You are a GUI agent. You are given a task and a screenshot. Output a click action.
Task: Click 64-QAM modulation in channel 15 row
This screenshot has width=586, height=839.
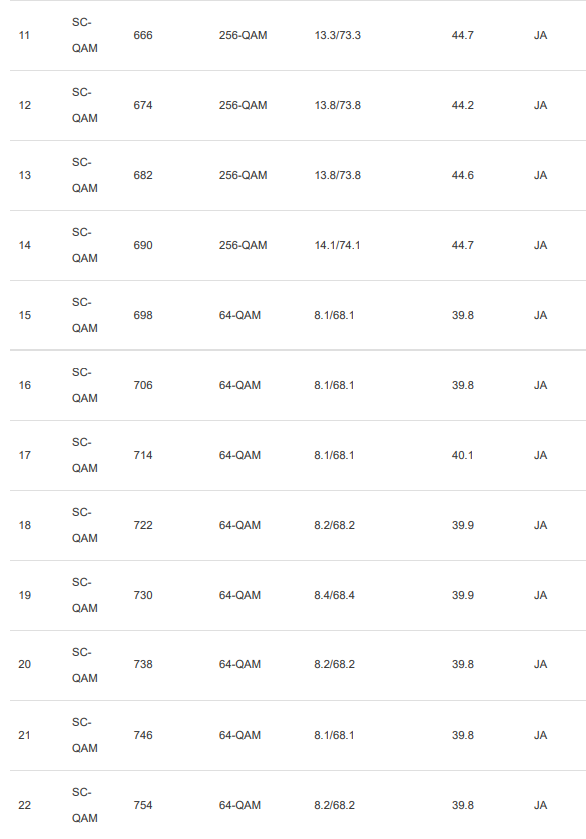[x=240, y=316]
